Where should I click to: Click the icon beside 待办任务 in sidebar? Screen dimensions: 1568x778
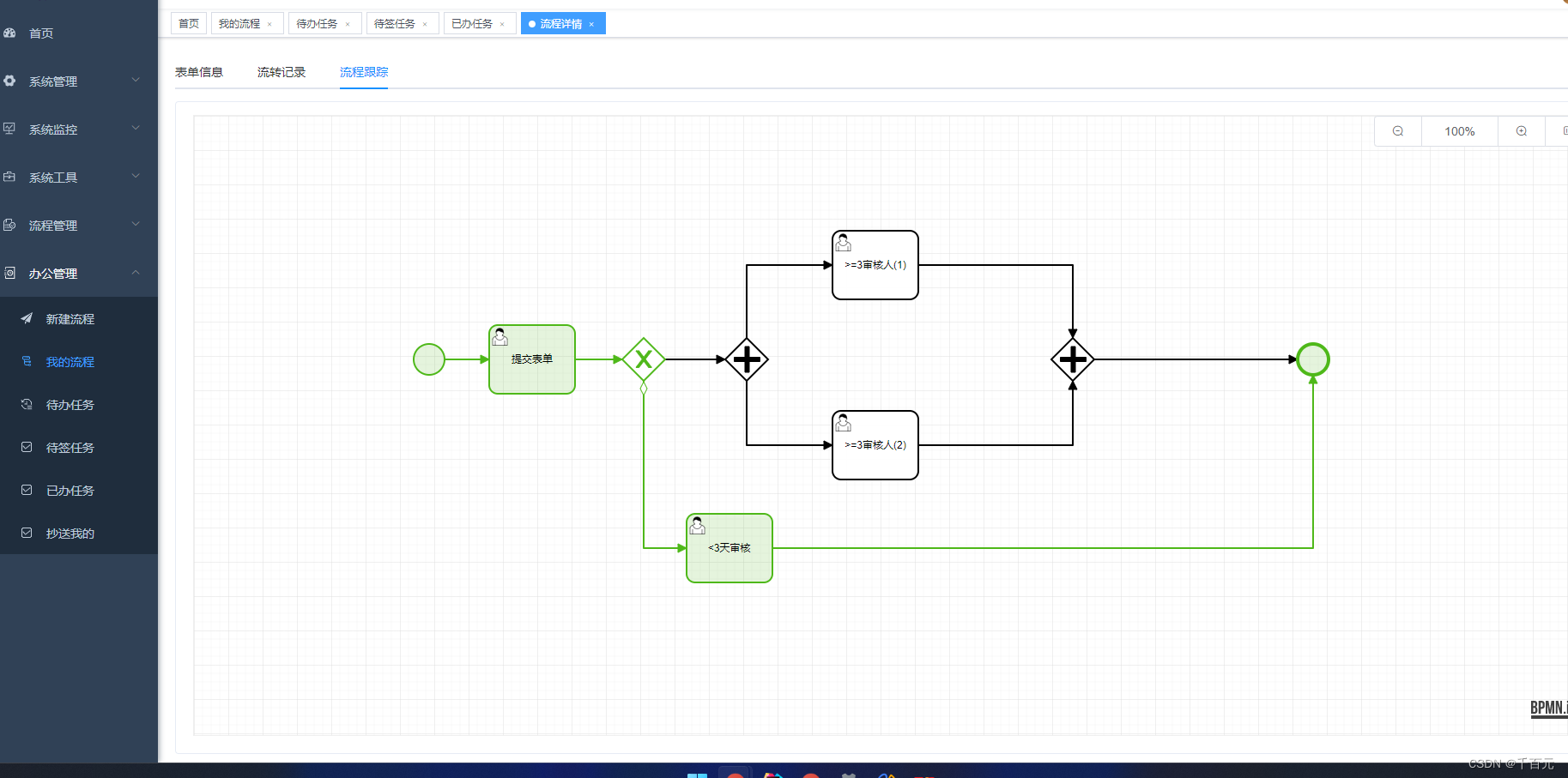pos(27,404)
